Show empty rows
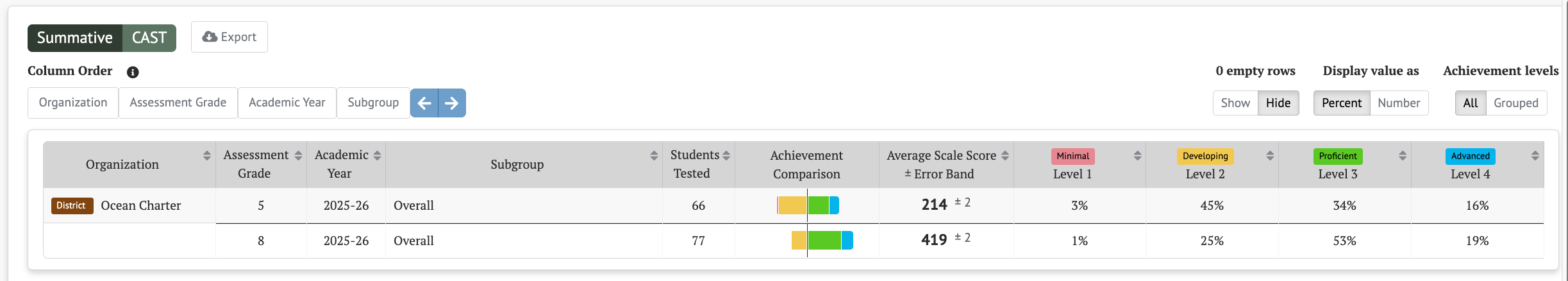This screenshot has width=1568, height=281. [x=1235, y=103]
